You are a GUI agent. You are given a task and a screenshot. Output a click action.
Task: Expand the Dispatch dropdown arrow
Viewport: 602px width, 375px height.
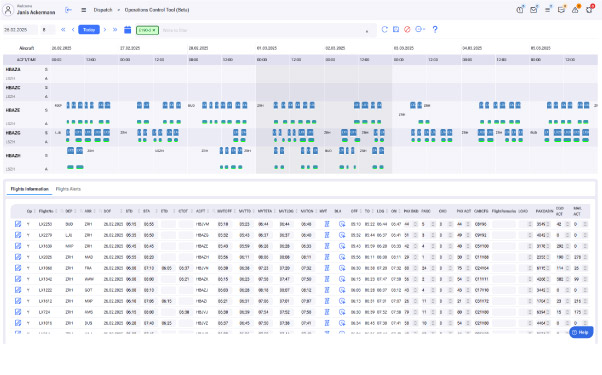coord(119,10)
